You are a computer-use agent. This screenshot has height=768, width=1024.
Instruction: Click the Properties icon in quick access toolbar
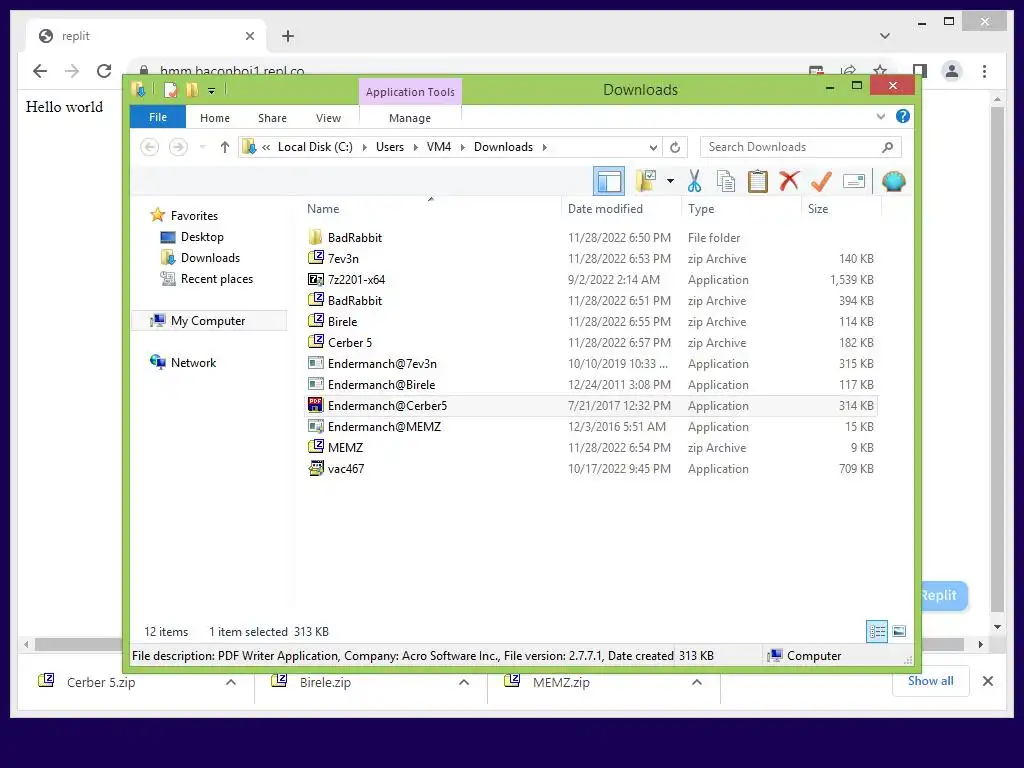click(x=170, y=89)
